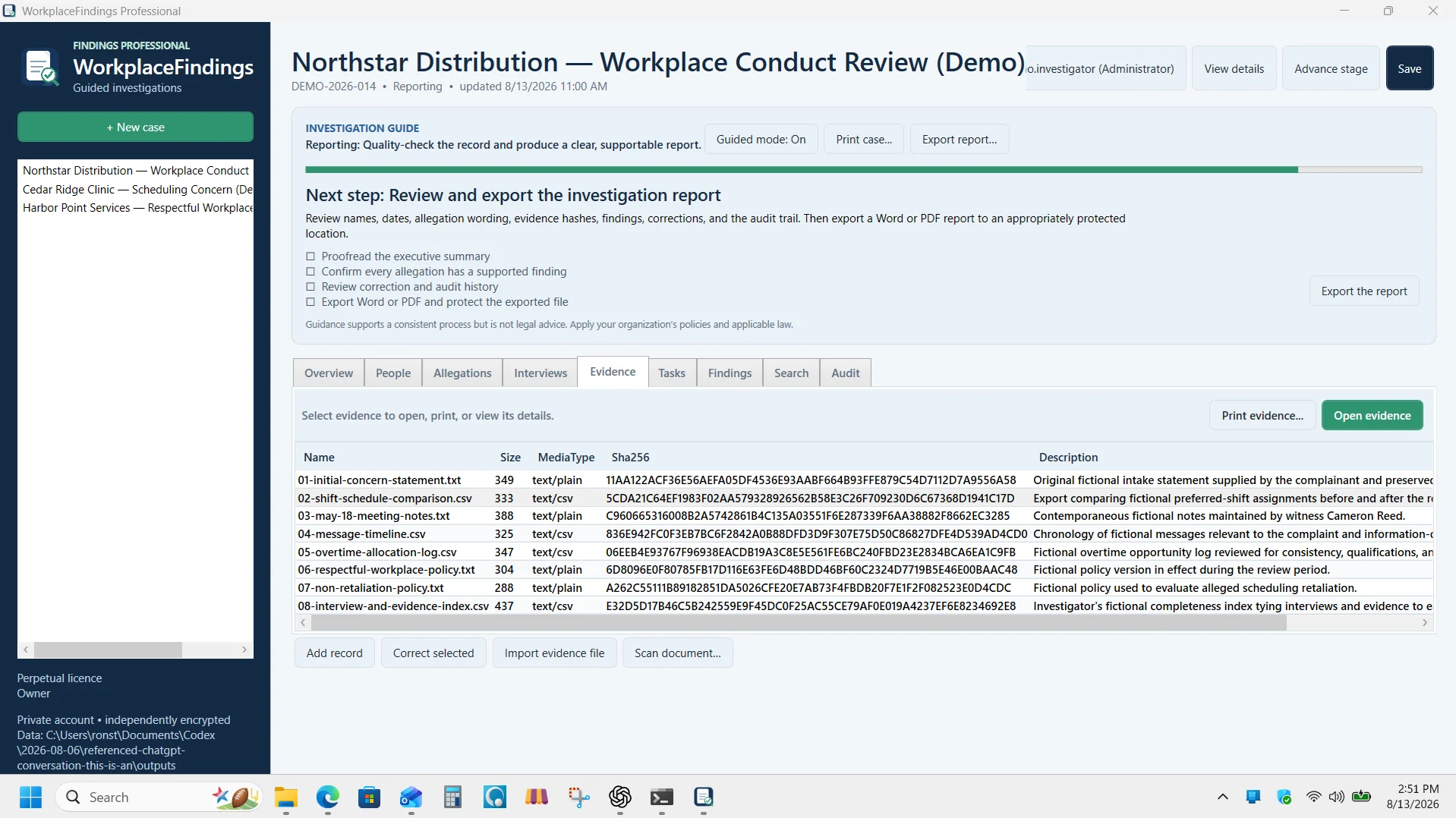The image size is (1456, 818).
Task: Switch to the Search tab
Action: click(x=791, y=373)
